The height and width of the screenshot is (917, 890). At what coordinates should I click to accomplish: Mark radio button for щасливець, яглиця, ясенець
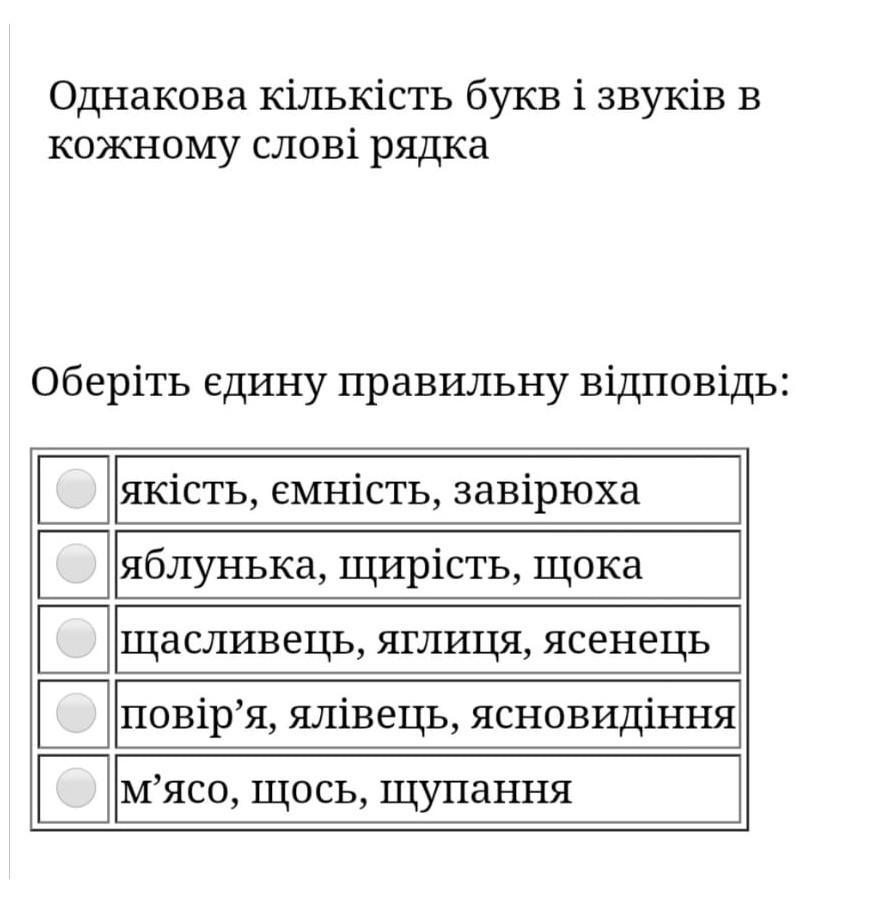(x=76, y=639)
